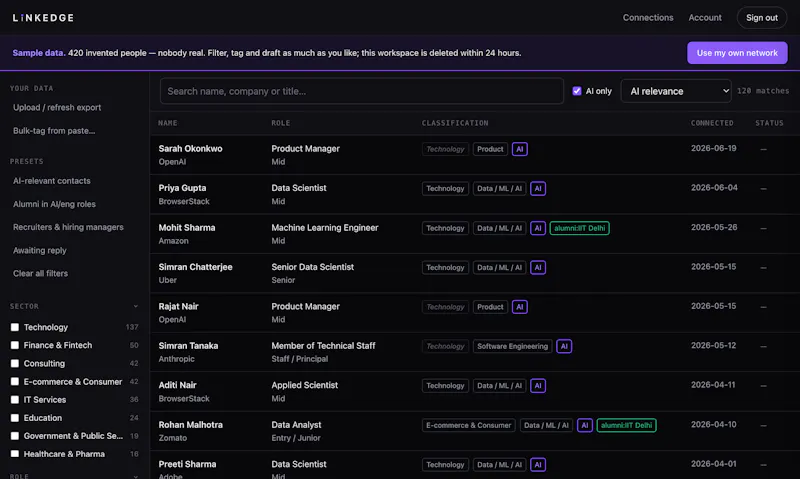Open Account page
This screenshot has width=800, height=479.
click(705, 18)
